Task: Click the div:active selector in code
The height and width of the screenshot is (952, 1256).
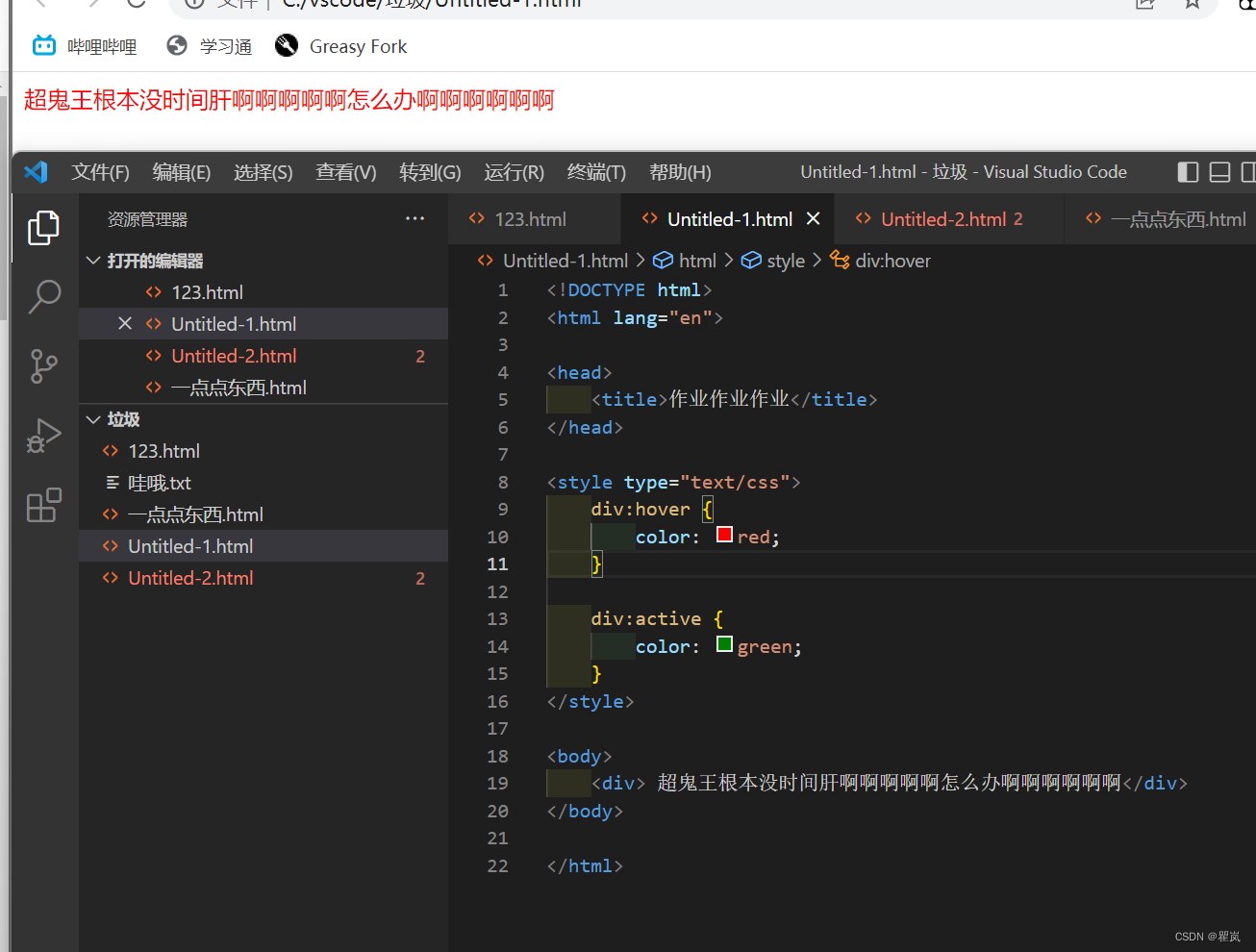Action: 646,618
